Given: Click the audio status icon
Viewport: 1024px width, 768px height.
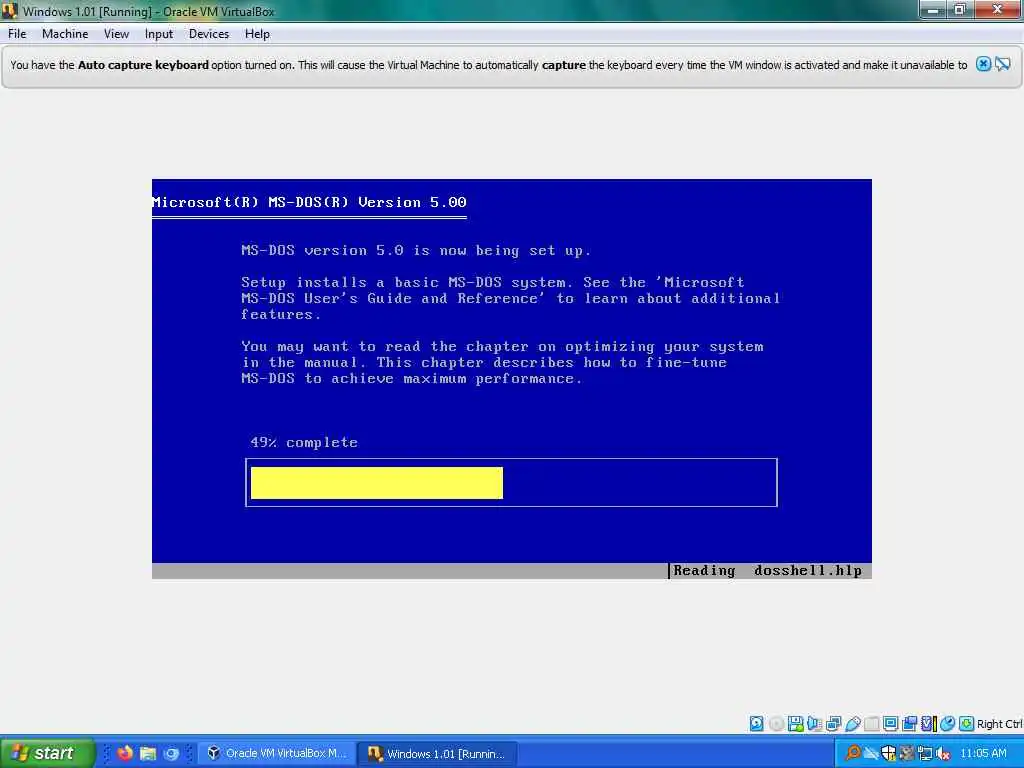Looking at the screenshot, I should (814, 724).
